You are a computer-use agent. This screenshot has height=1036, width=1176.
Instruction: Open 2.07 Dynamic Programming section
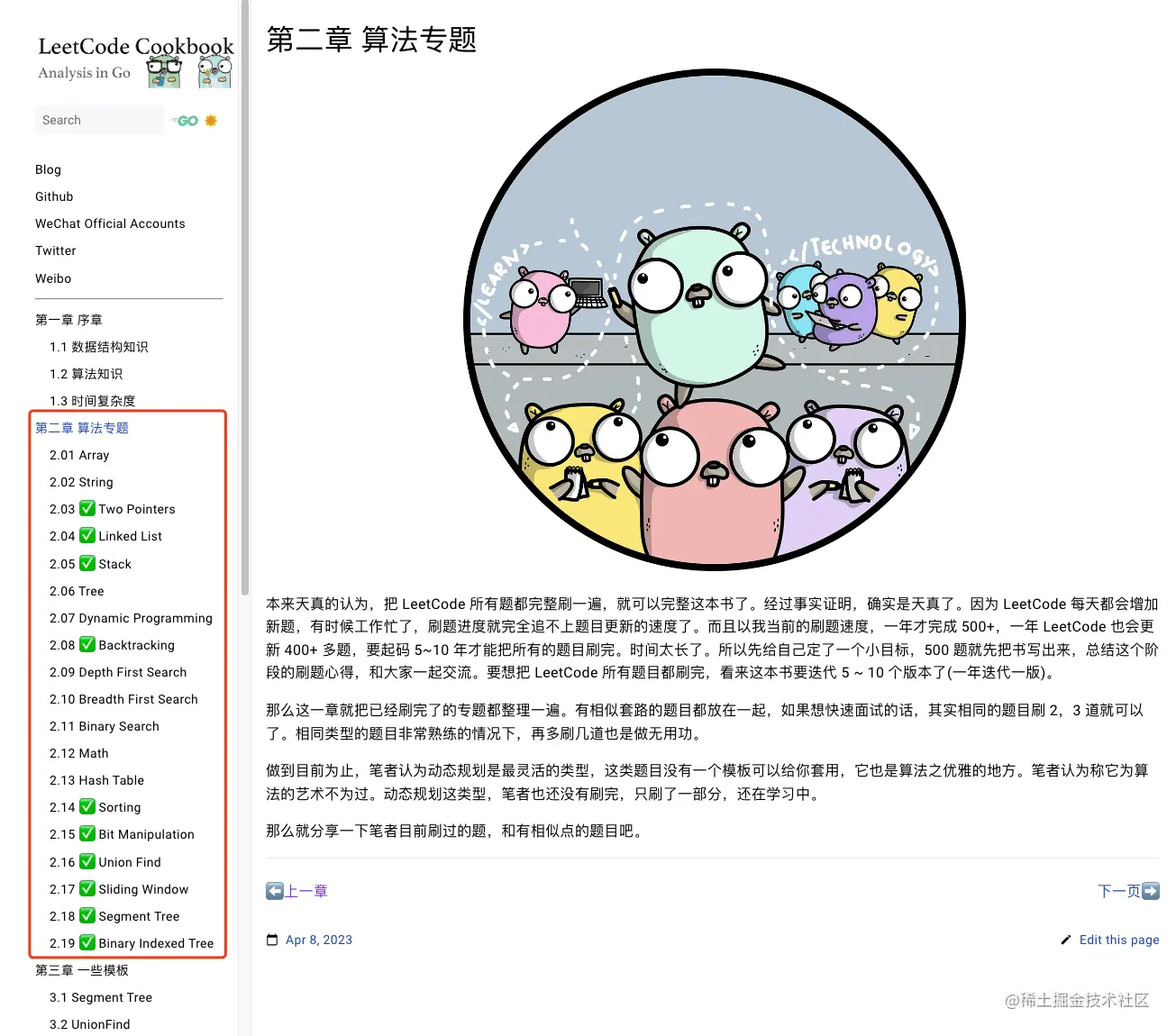131,618
